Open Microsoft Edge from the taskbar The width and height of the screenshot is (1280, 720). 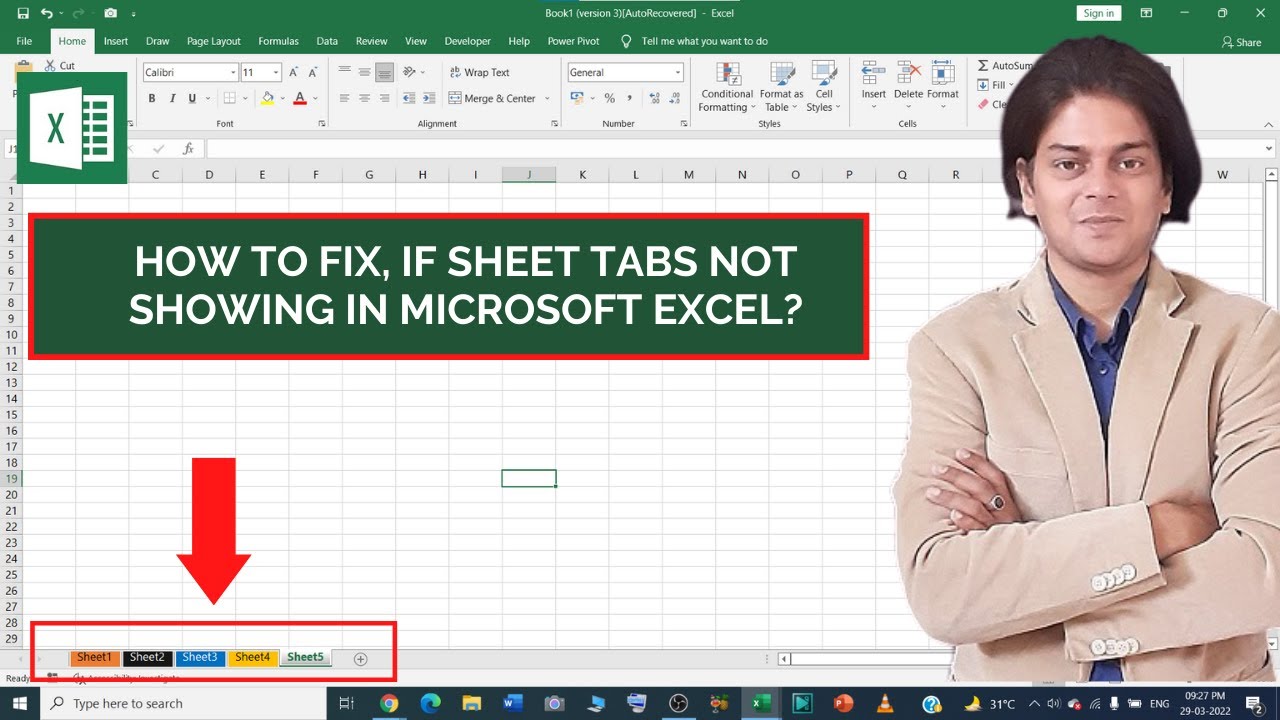(430, 704)
